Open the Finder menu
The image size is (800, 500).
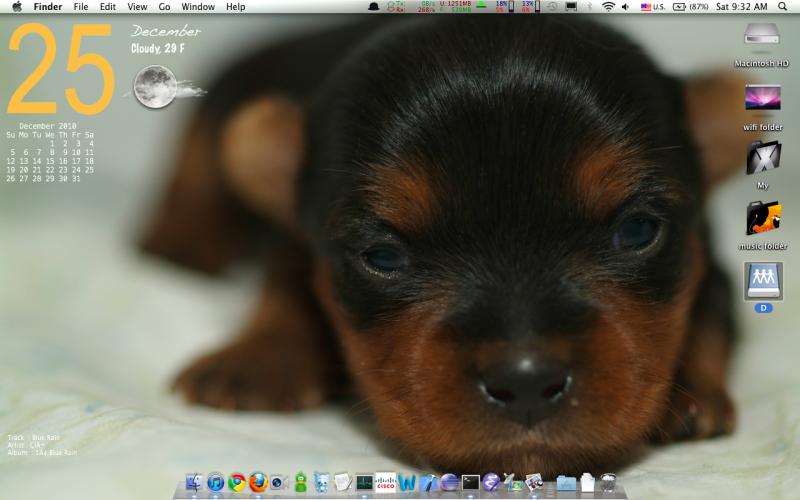48,7
